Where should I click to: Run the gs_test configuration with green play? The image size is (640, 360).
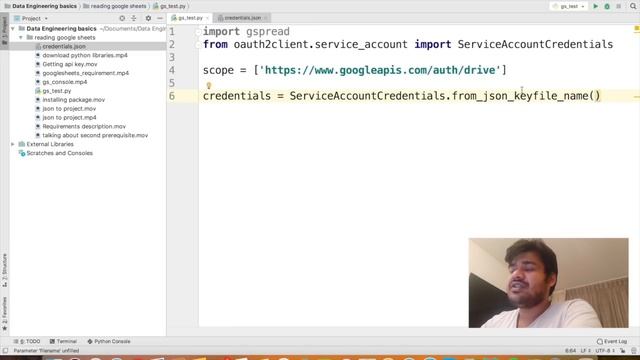[x=596, y=6]
